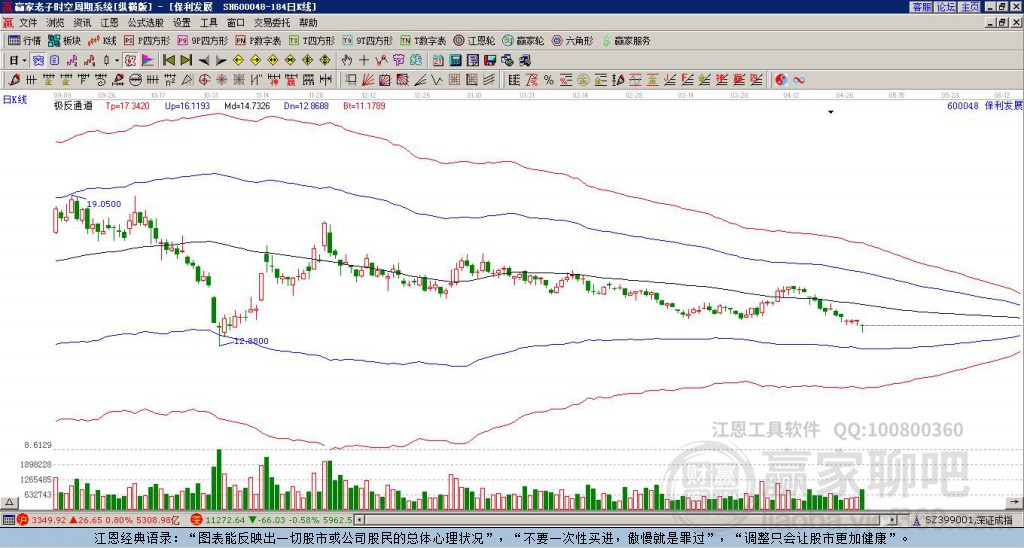Open the calculator icon in toolbar
Screen dimensions: 1024x548
coord(455,61)
